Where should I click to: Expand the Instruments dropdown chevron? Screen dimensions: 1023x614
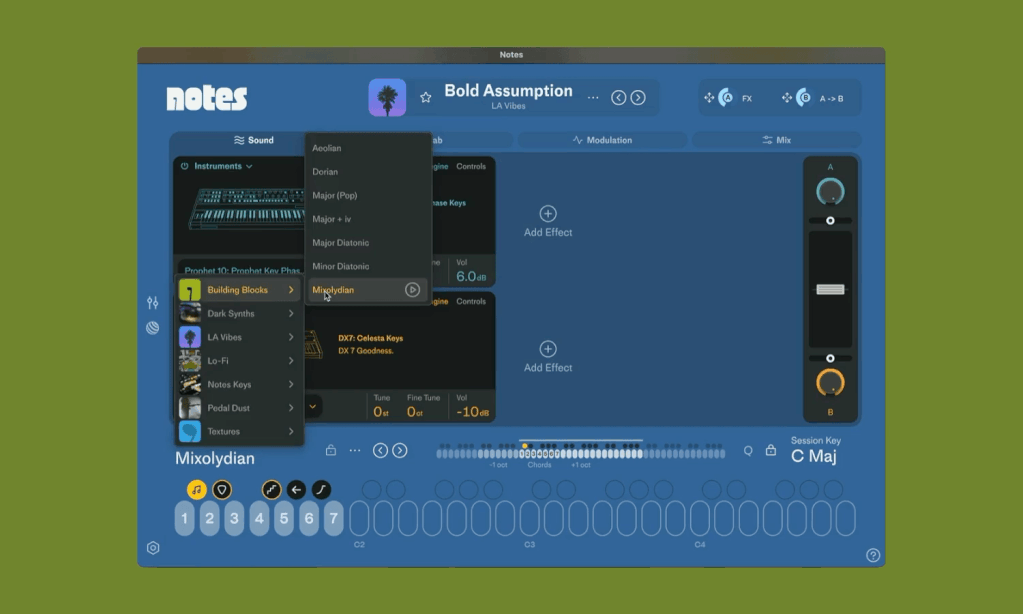[x=249, y=167]
